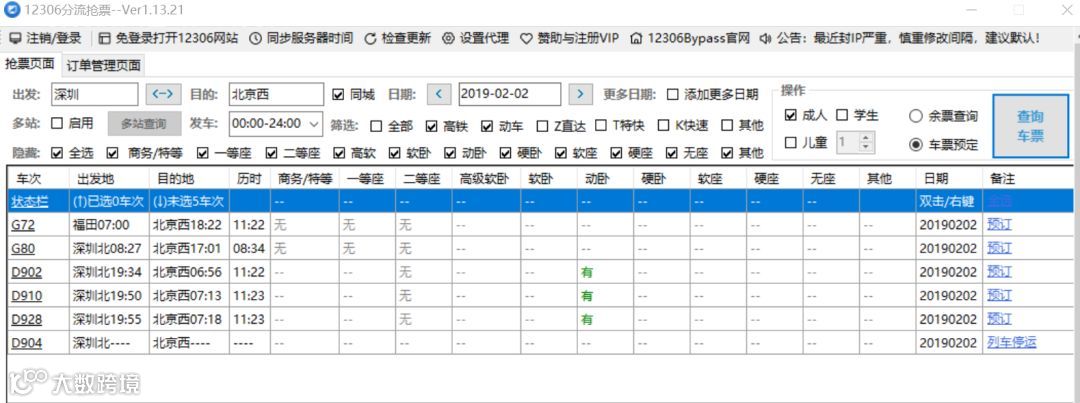Image resolution: width=1080 pixels, height=403 pixels.
Task: Click 有 in D902 动卧 cell
Action: click(587, 272)
